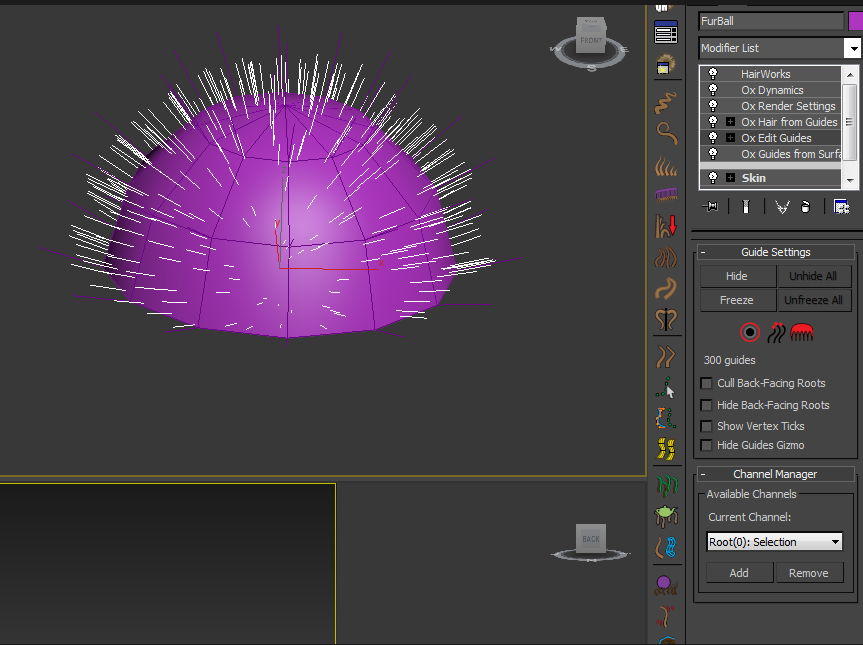
Task: Select the Ox Render Settings modifier
Action: (788, 106)
